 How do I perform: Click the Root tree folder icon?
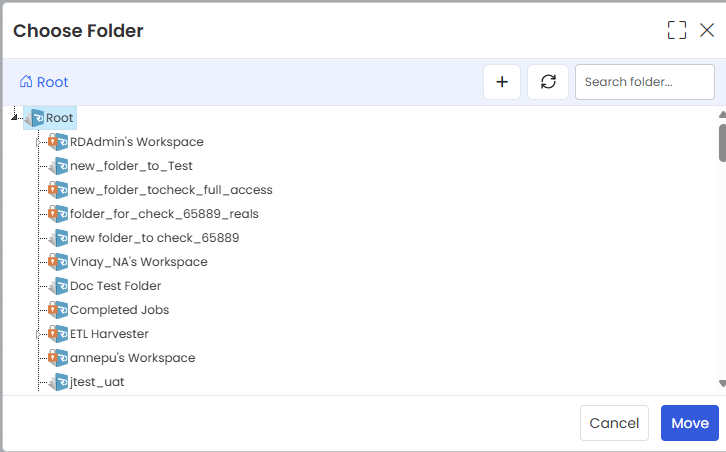click(x=34, y=118)
